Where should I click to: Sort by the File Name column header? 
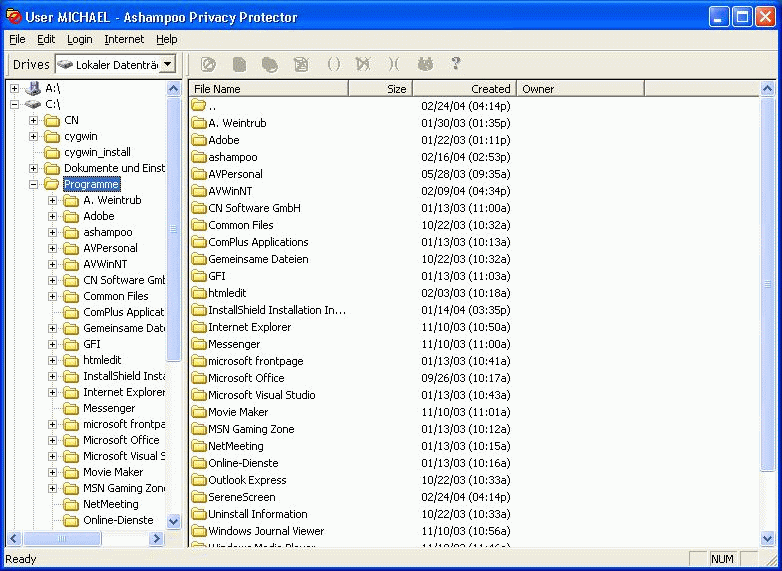[x=269, y=89]
